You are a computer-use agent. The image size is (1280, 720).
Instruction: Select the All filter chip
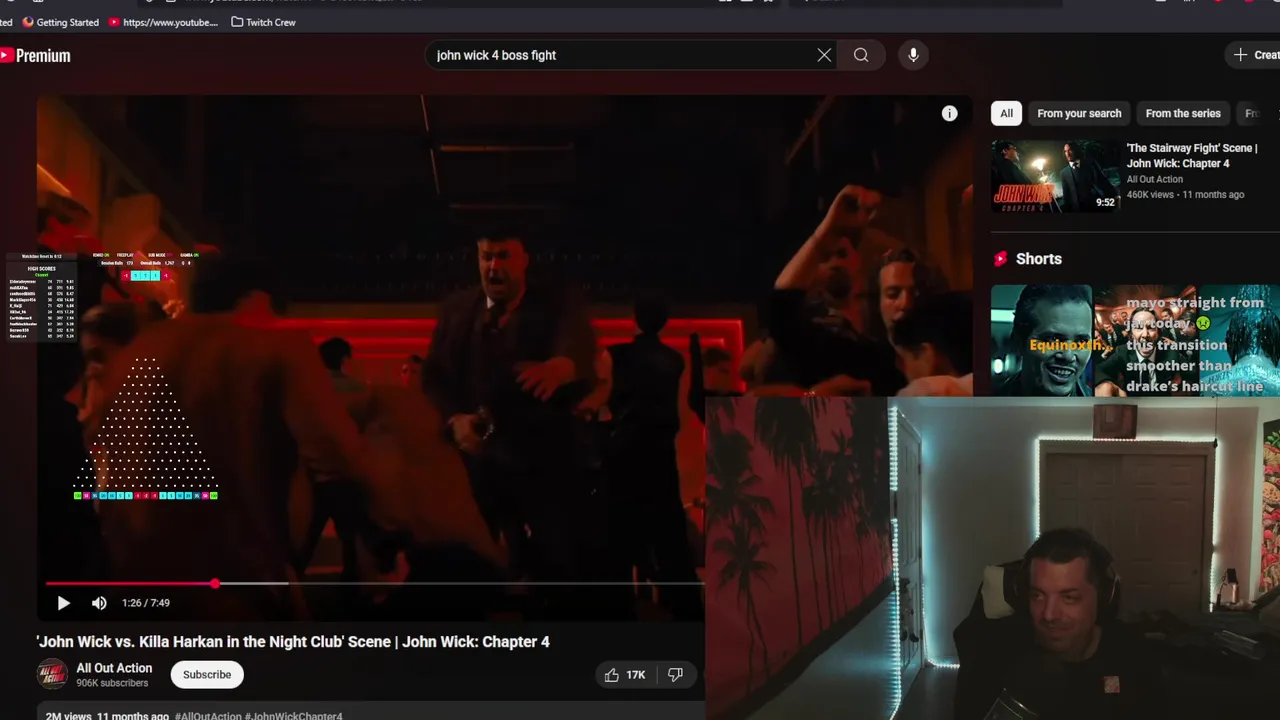[1007, 113]
